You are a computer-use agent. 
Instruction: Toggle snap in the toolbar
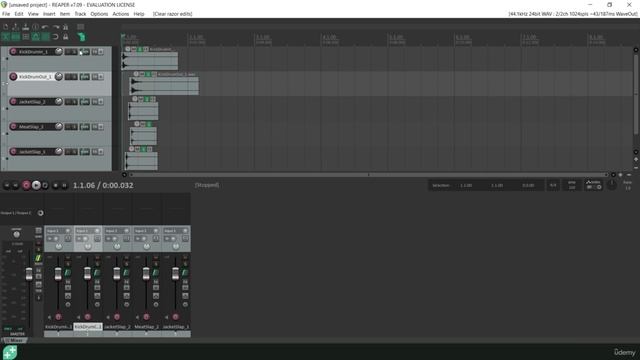pos(56,37)
